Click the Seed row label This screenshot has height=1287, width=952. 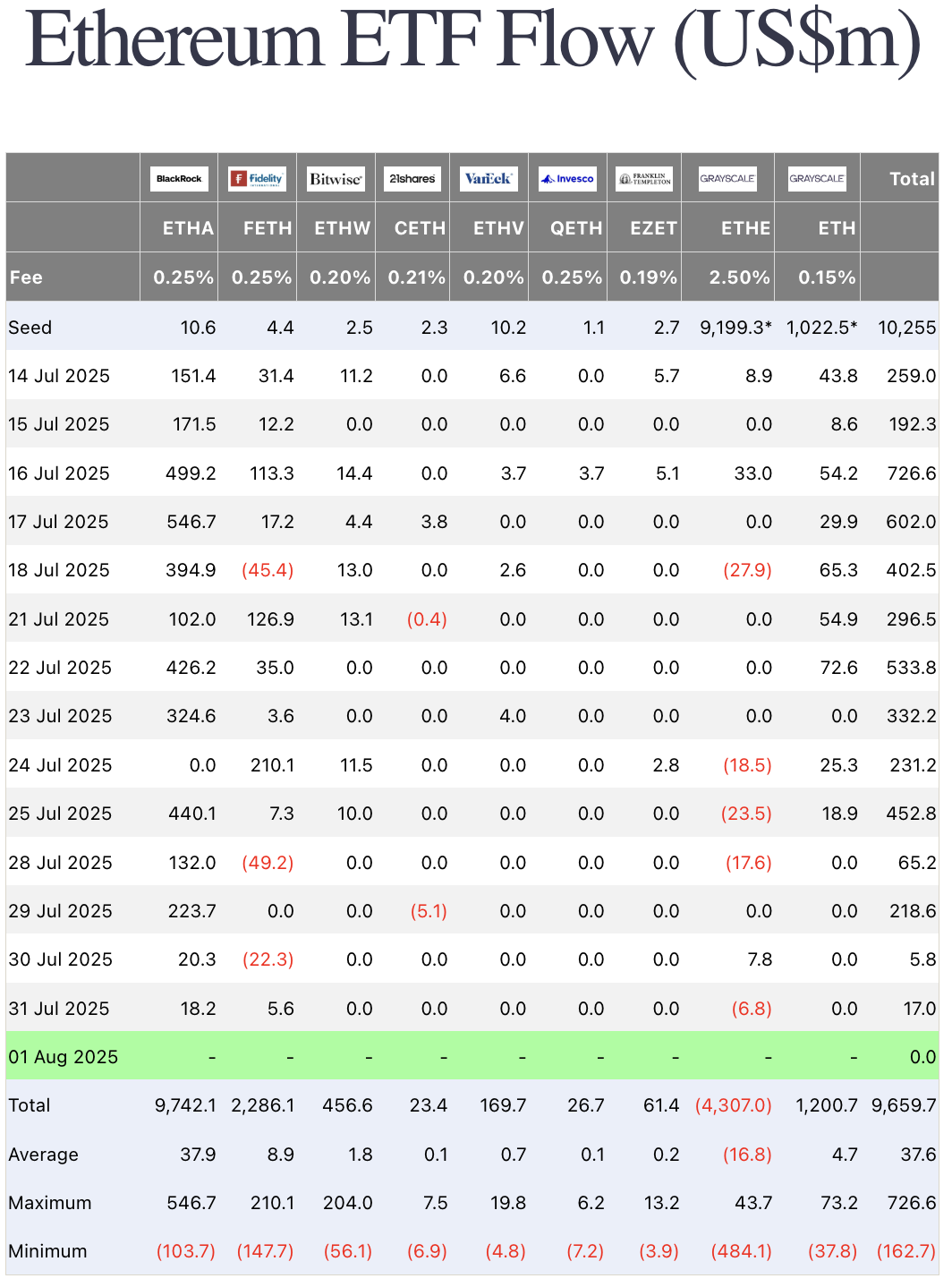pos(30,328)
